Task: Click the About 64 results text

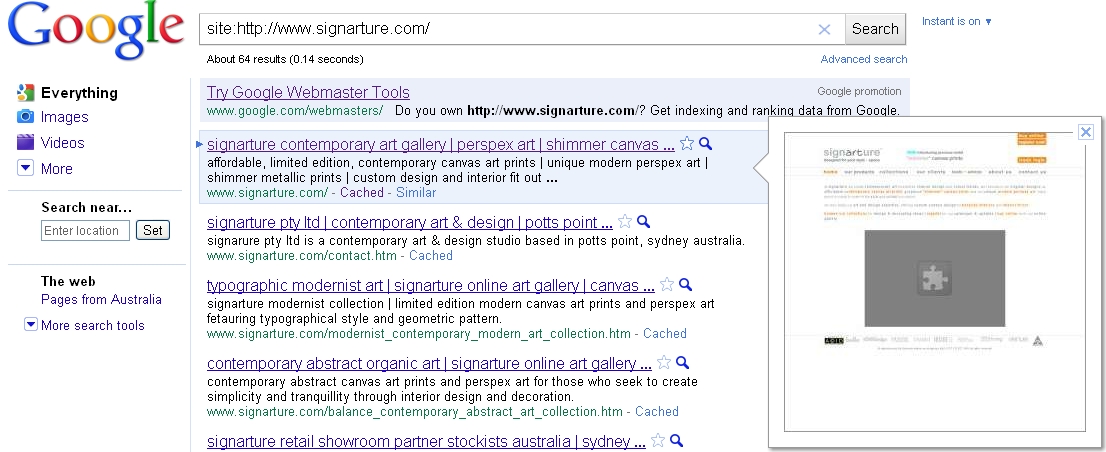Action: pos(285,59)
